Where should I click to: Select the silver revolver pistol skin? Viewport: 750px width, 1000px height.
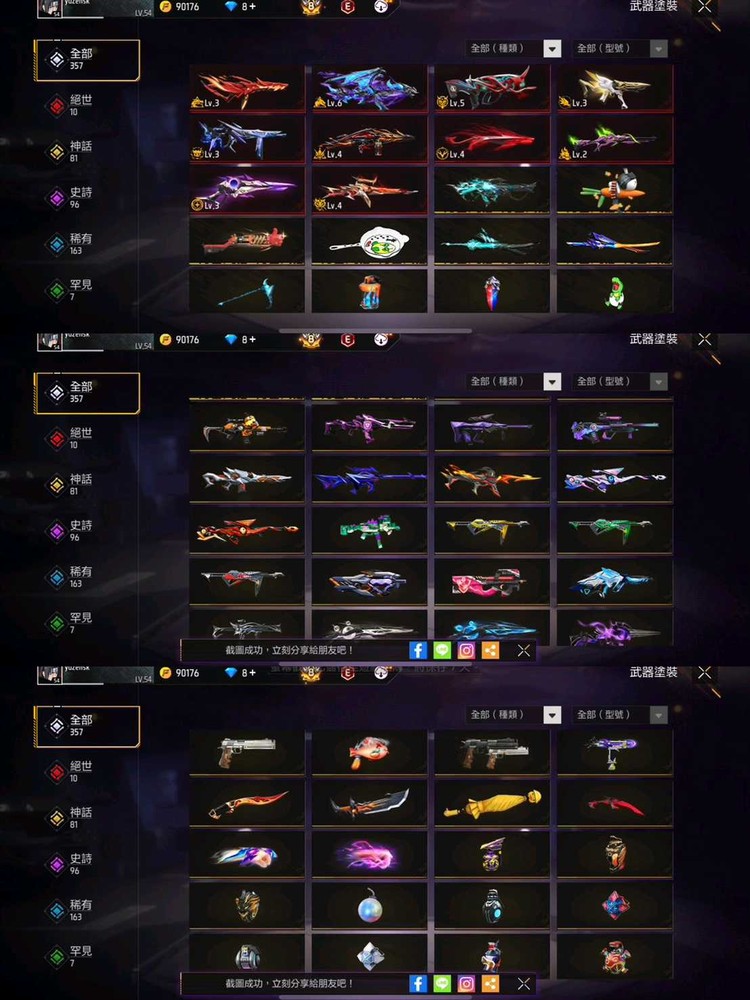[247, 753]
